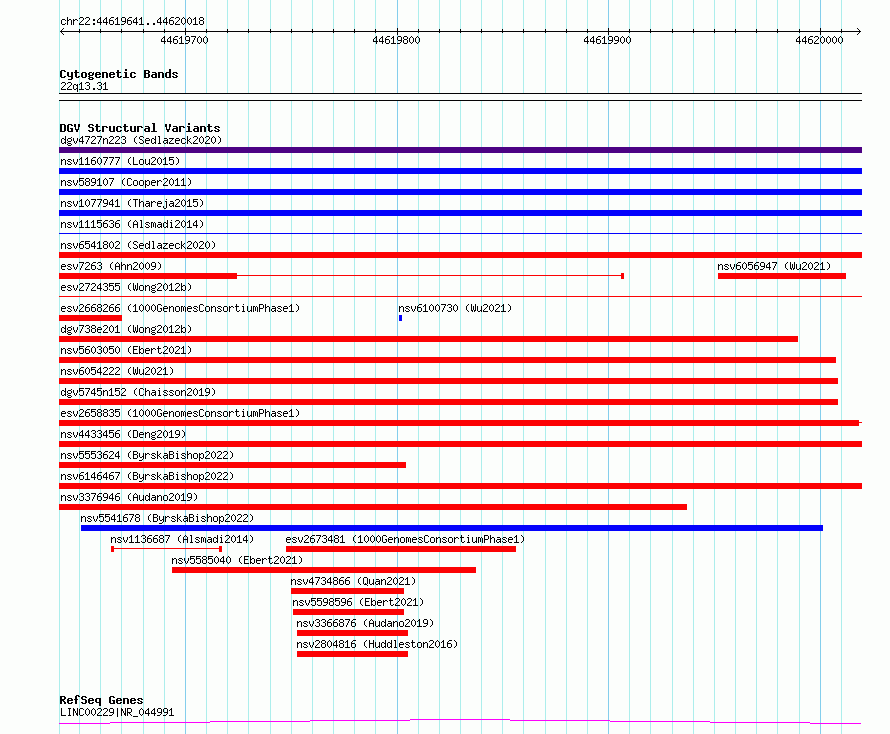The image size is (890, 734).
Task: Select esv2668266 (1000GenomesConsortiumPhase1) label
Action: (180, 308)
